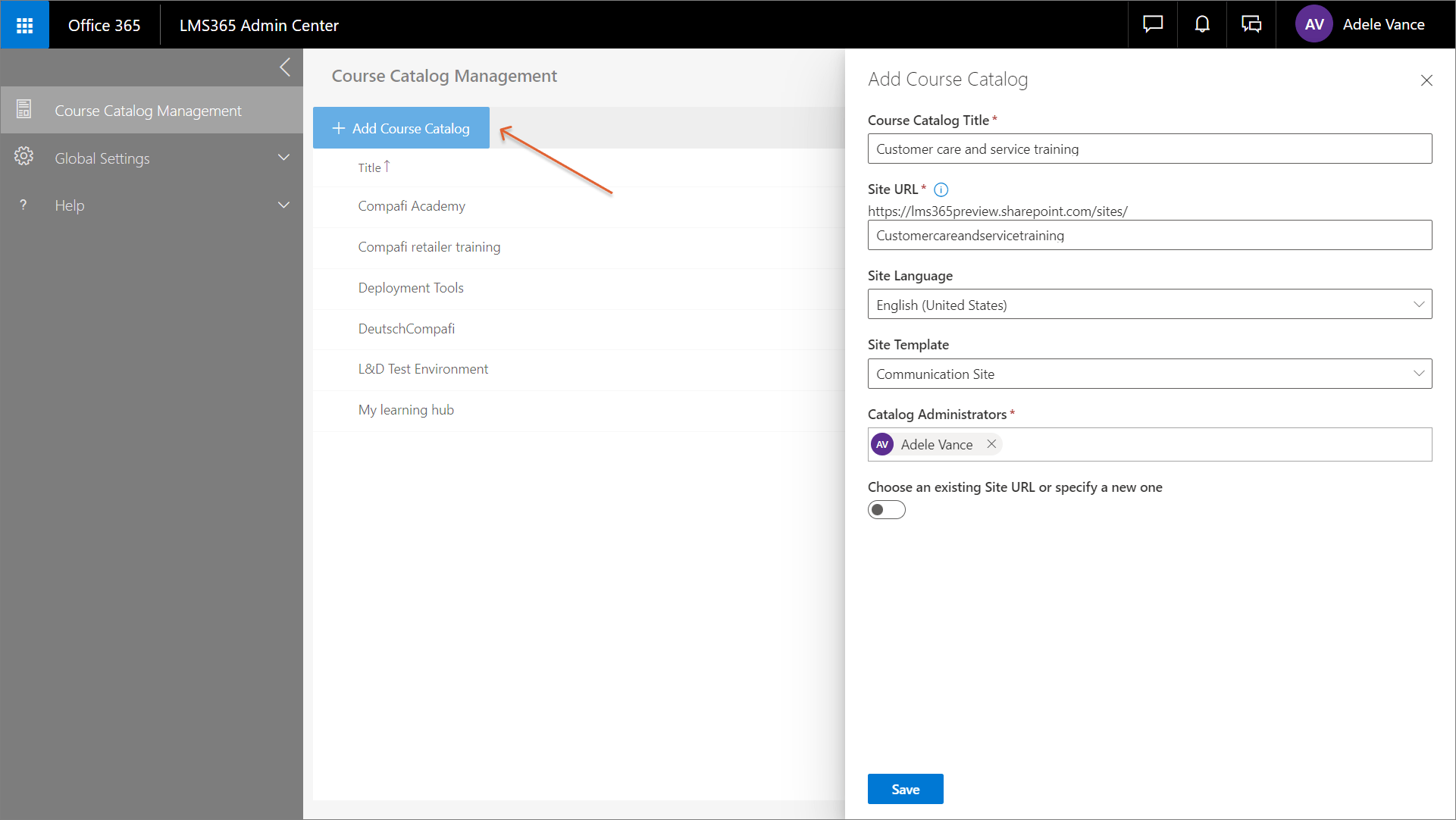
Task: Remove Adele Vance from Catalog Administrators
Action: (x=991, y=444)
